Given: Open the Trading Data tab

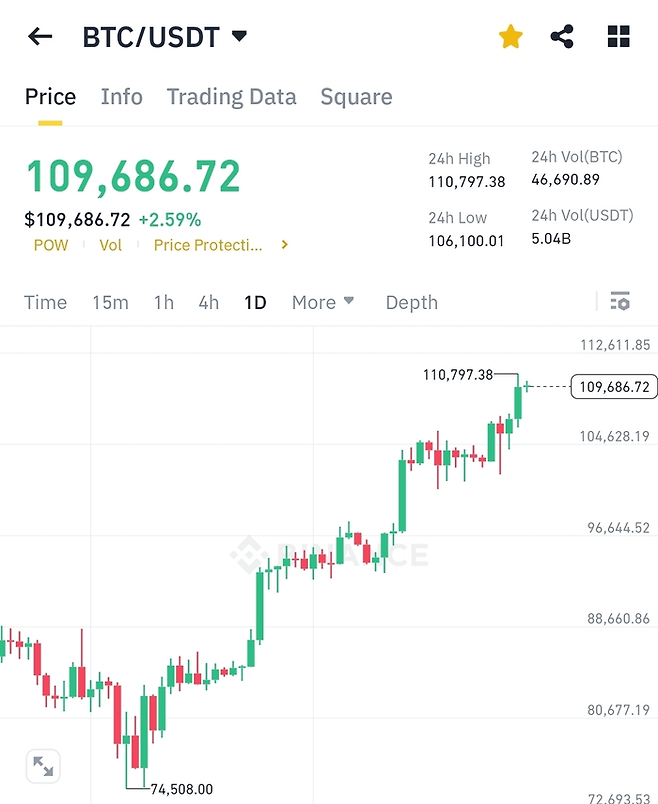Looking at the screenshot, I should click(x=231, y=97).
